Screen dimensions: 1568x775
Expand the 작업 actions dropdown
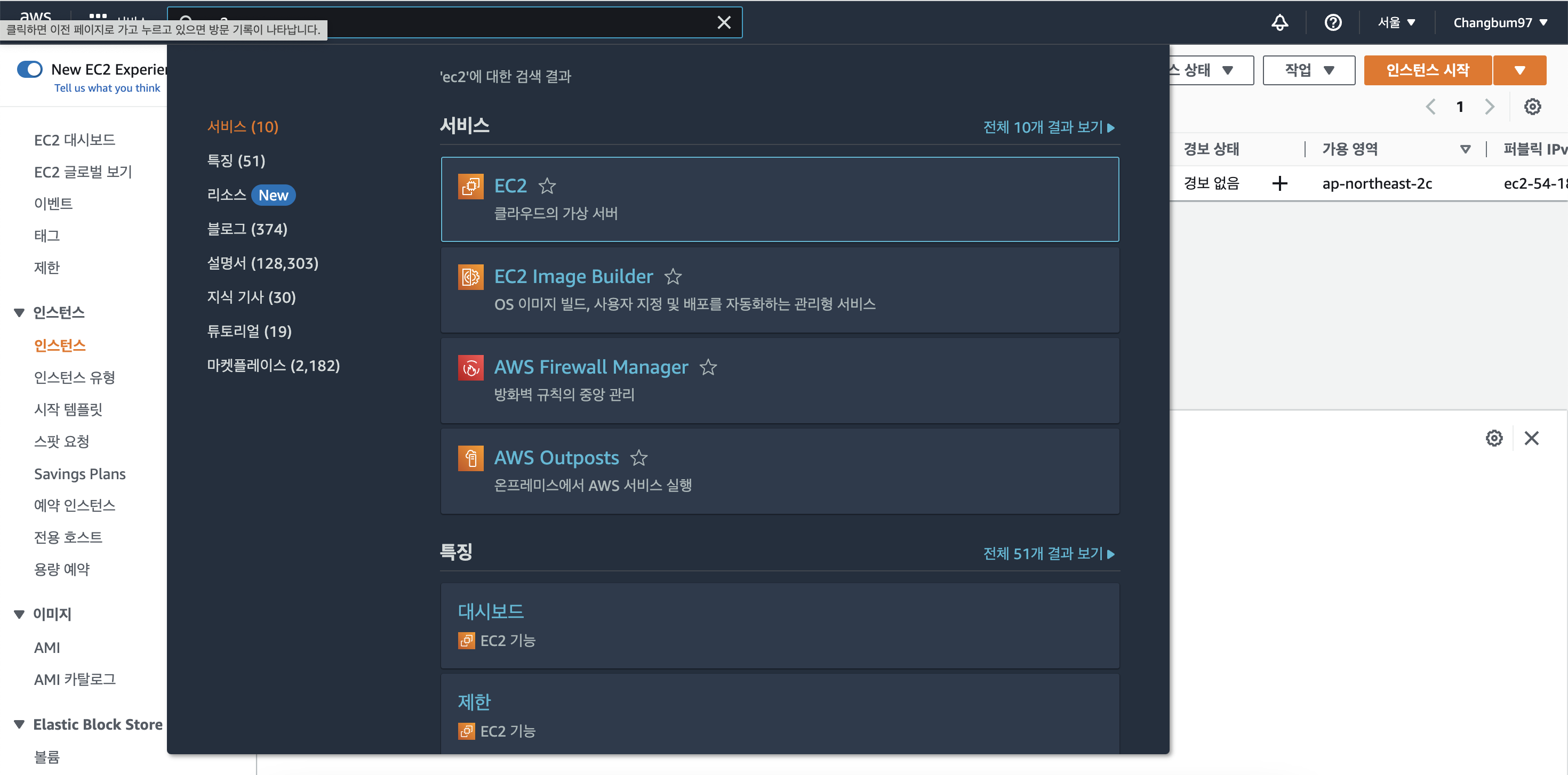tap(1309, 70)
